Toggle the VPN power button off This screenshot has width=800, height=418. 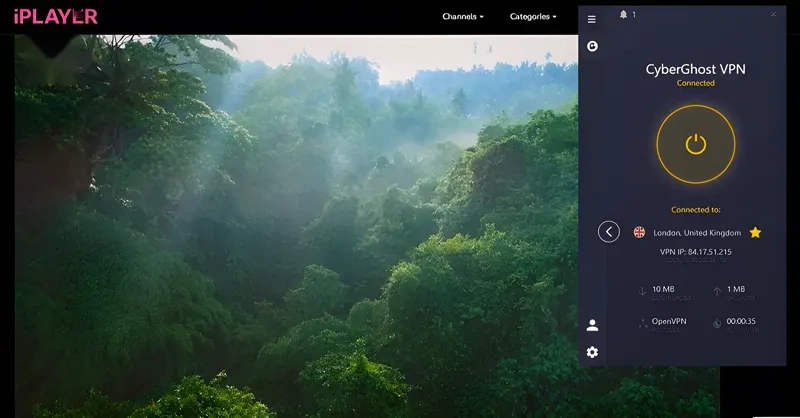point(696,144)
